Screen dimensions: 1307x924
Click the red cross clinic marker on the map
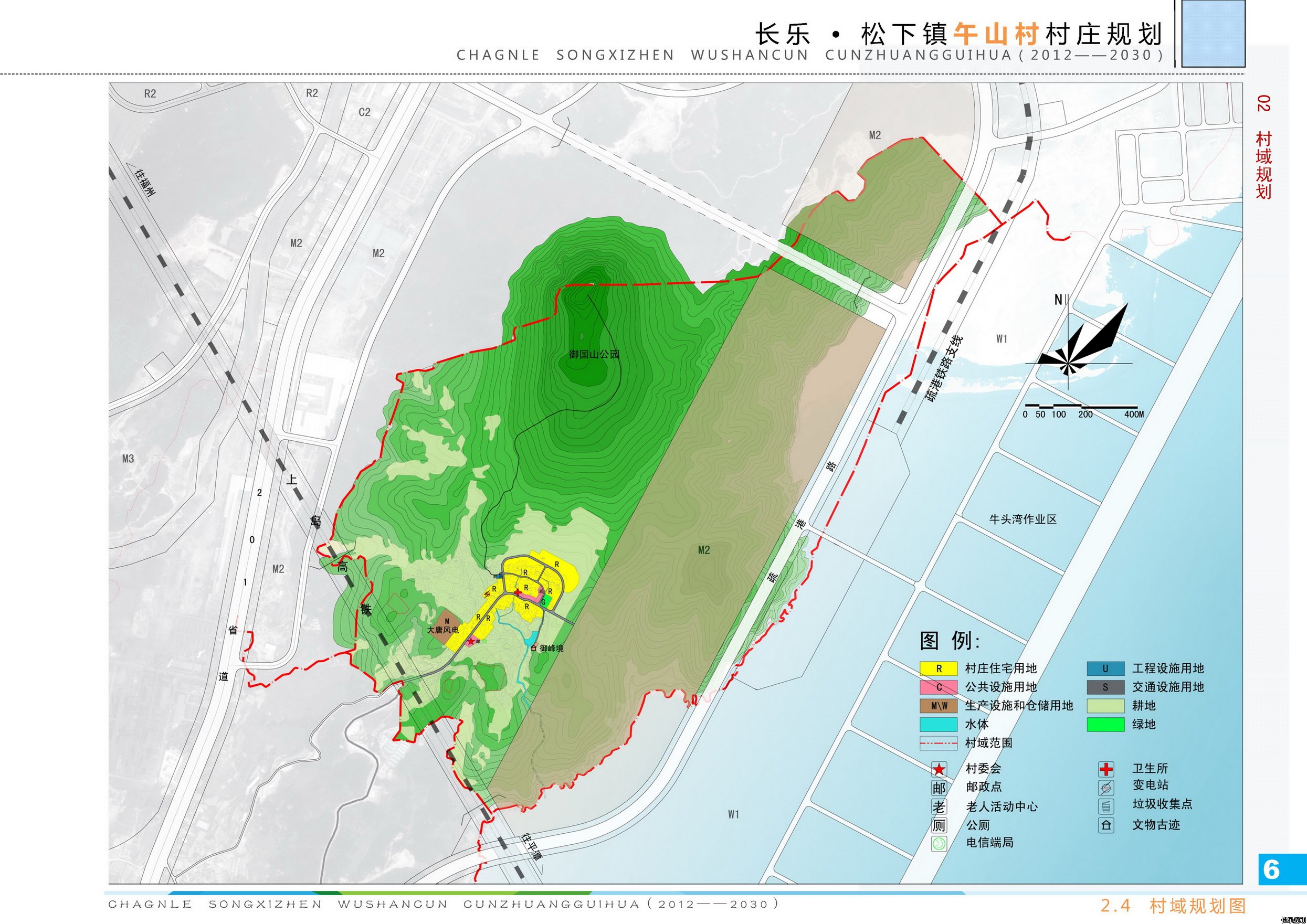click(x=518, y=593)
